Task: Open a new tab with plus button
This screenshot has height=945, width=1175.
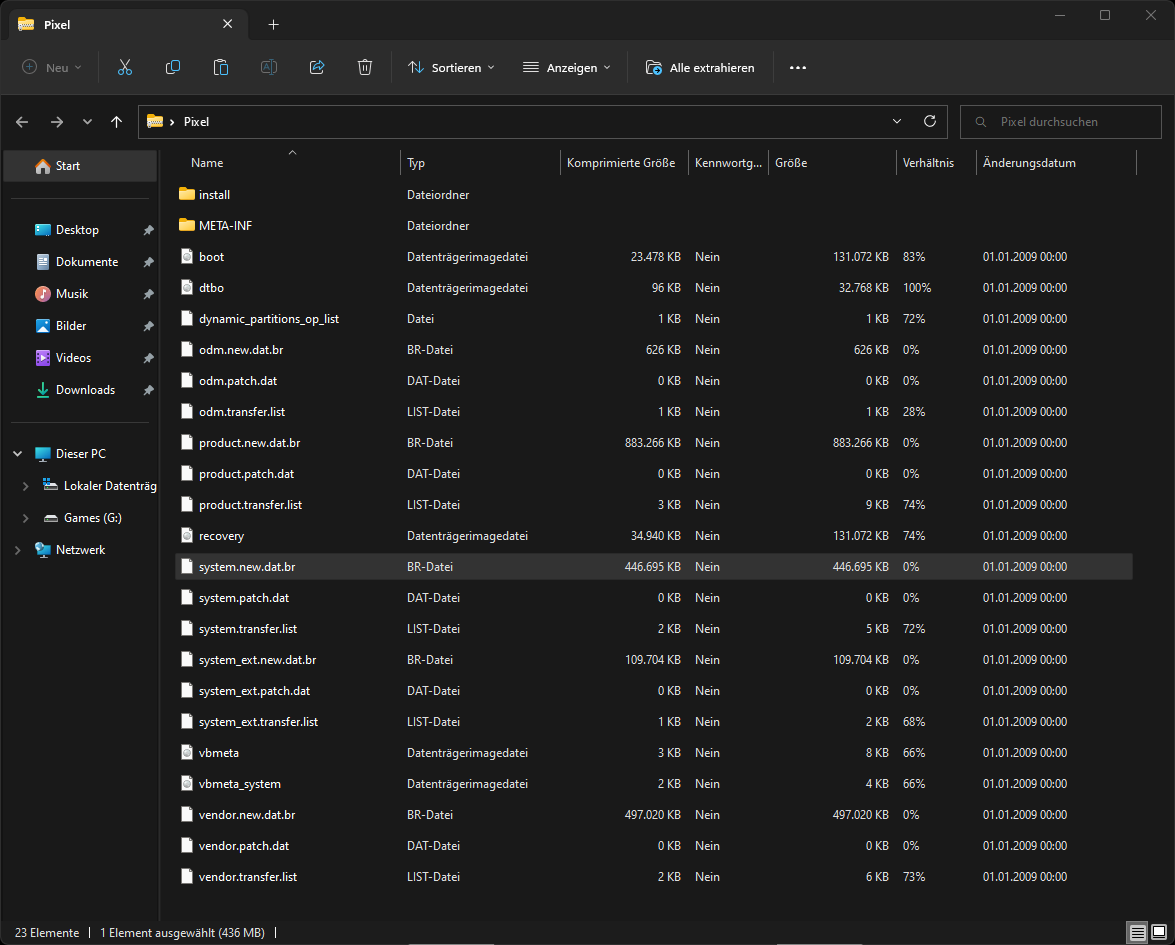Action: coord(273,25)
